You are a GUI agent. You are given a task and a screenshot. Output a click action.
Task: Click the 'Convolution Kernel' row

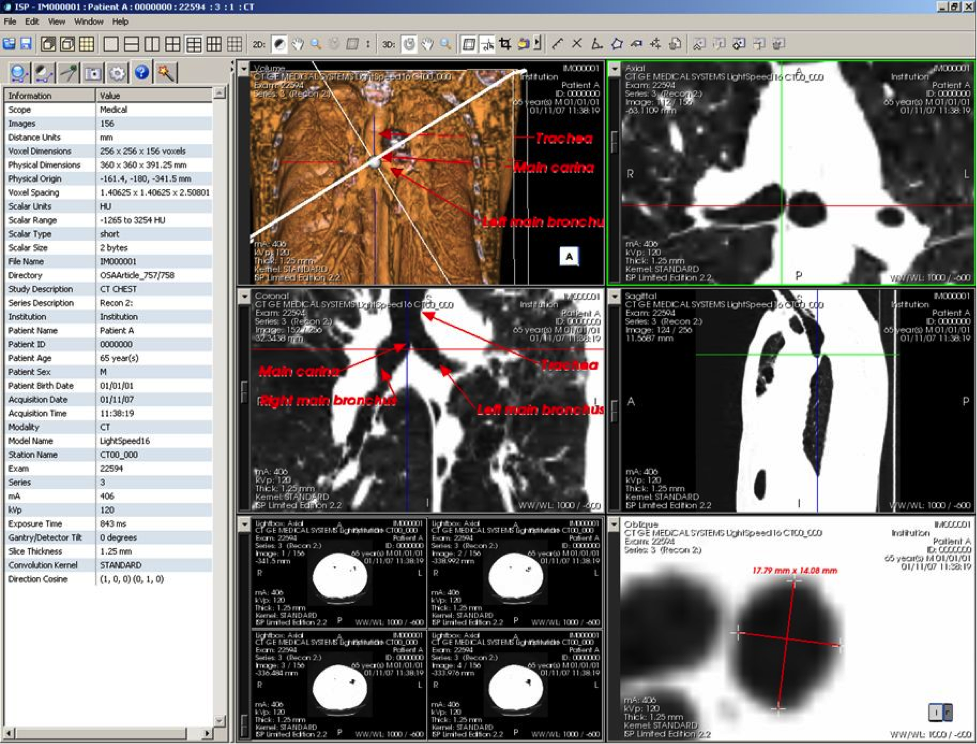(108, 565)
